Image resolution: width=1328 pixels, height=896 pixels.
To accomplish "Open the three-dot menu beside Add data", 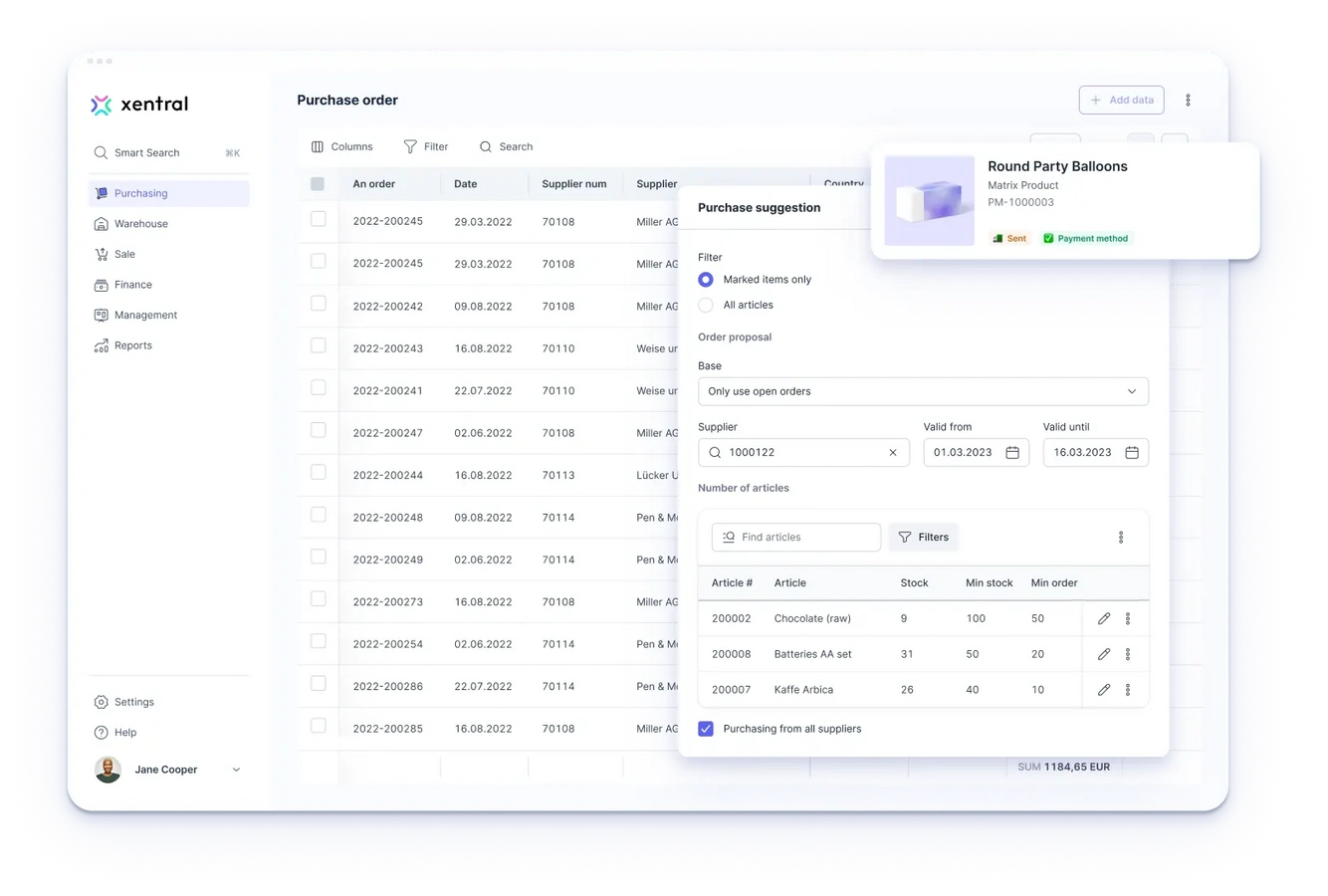I will click(1188, 100).
